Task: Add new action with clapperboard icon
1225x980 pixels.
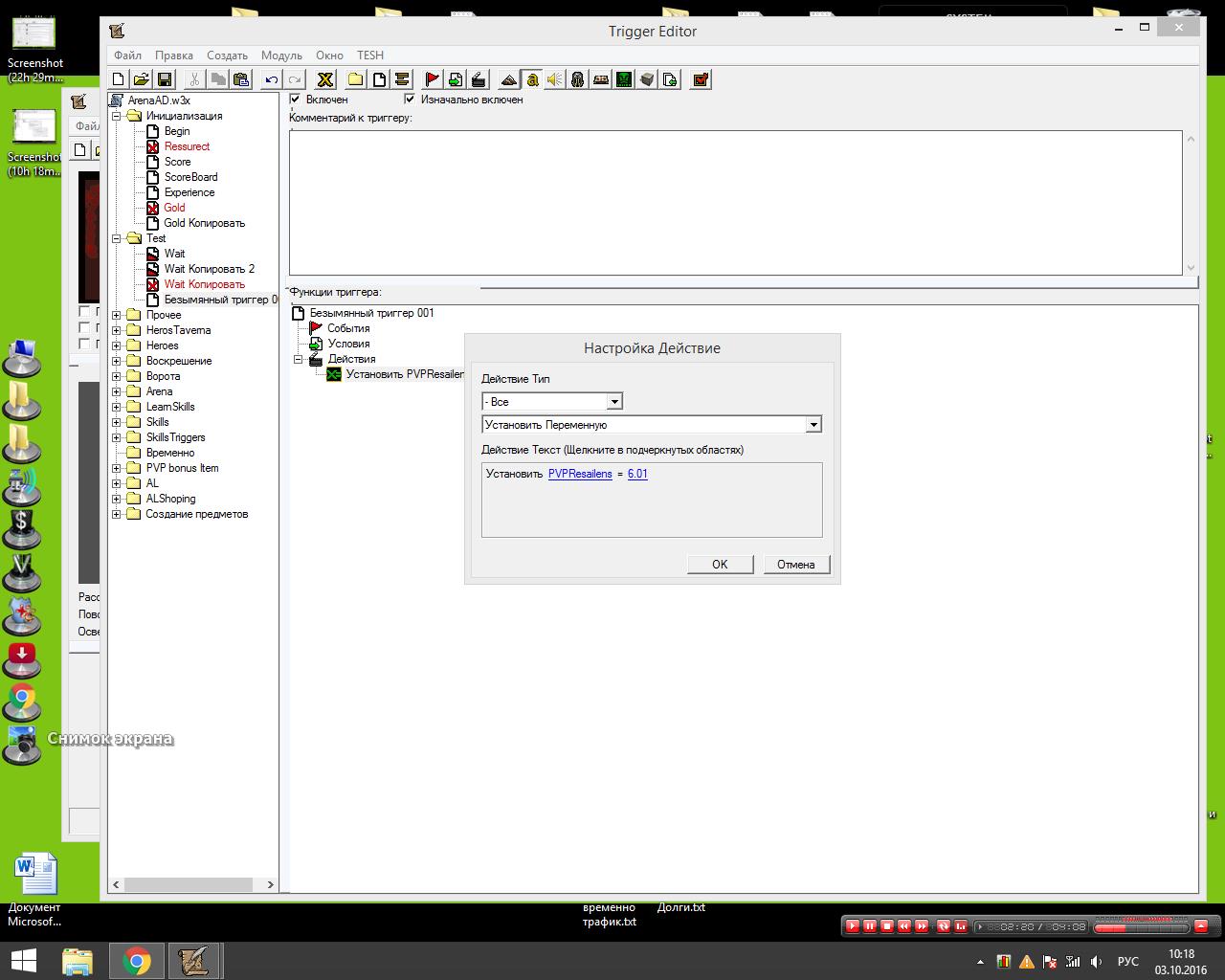Action: click(x=479, y=79)
